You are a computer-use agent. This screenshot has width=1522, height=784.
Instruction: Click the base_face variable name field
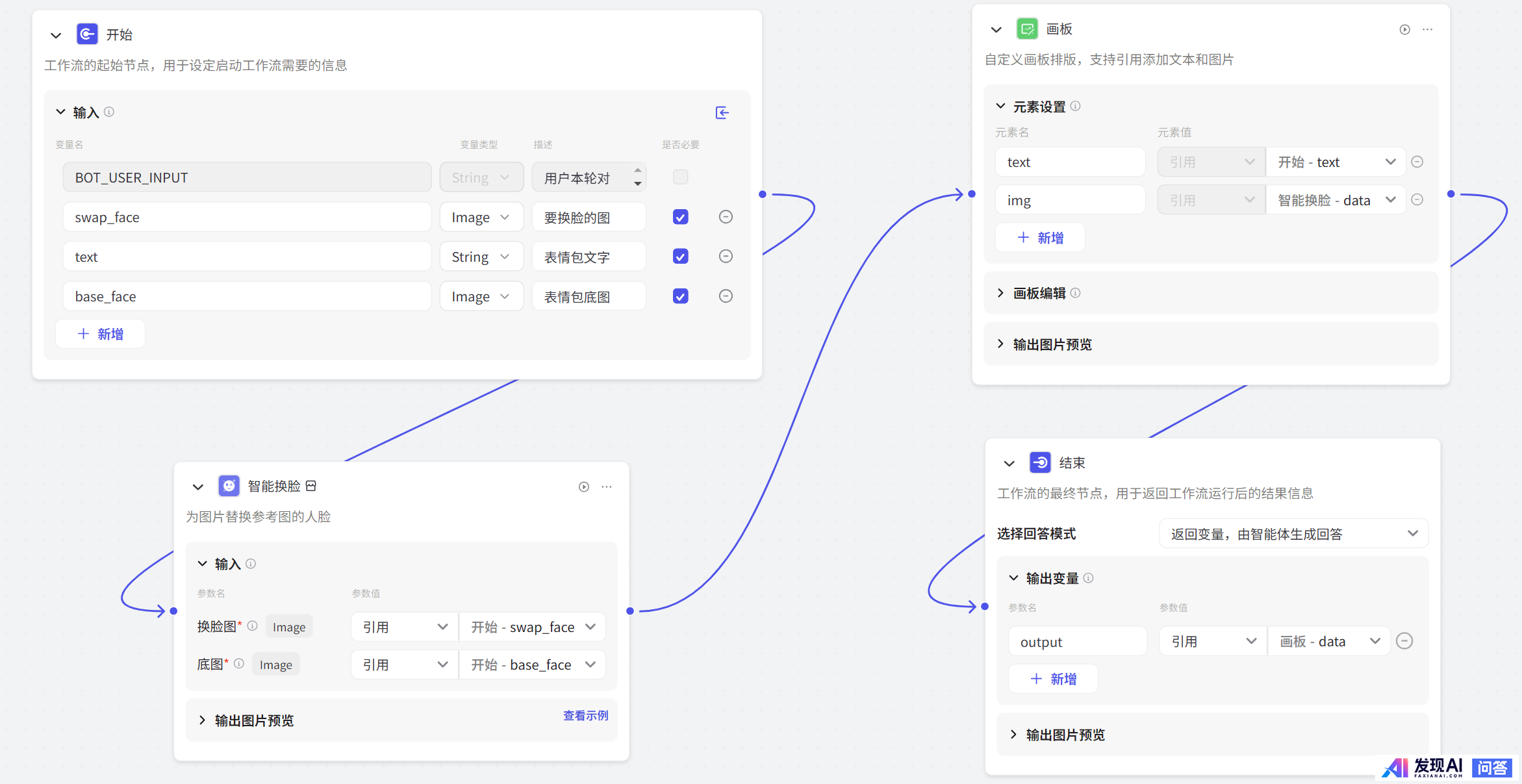point(247,297)
